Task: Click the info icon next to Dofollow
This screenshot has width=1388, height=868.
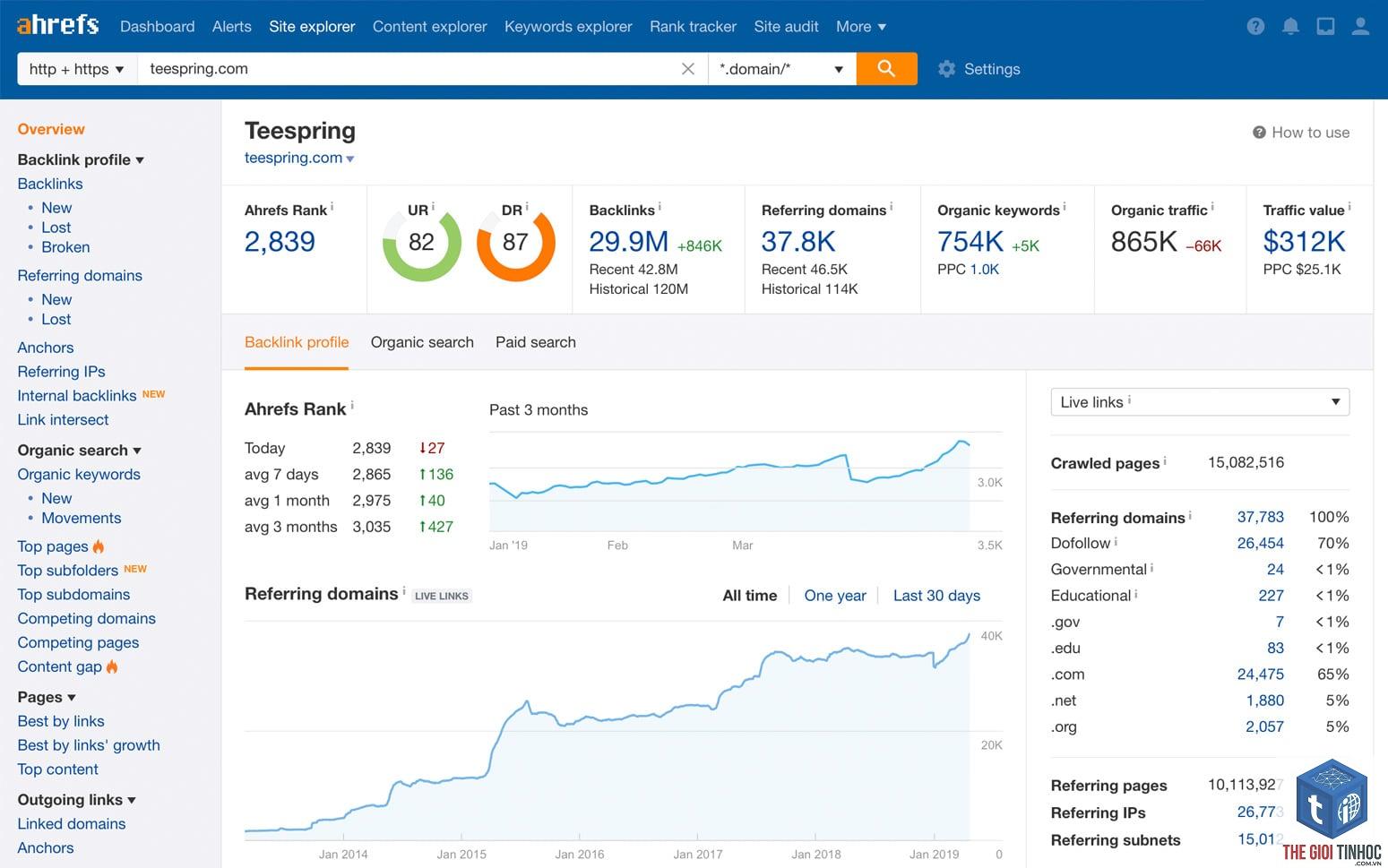Action: pyautogui.click(x=1116, y=541)
